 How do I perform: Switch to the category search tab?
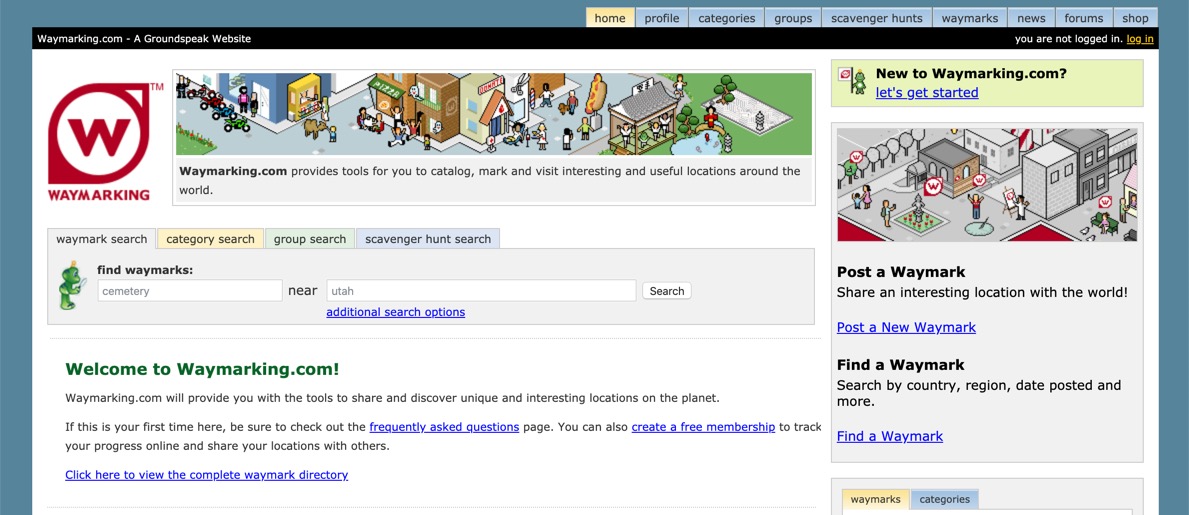point(210,239)
